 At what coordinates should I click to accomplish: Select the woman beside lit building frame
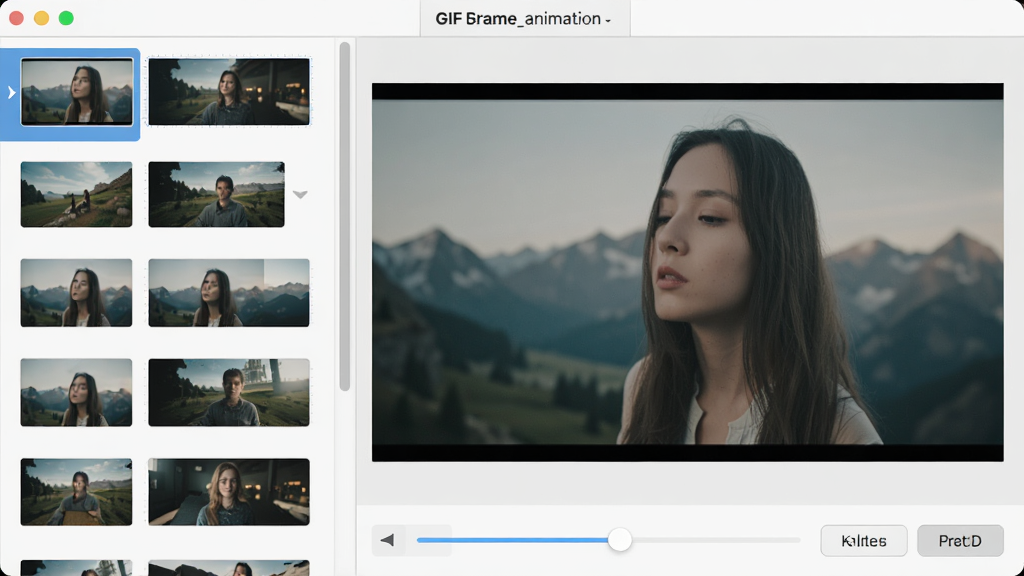coord(229,91)
